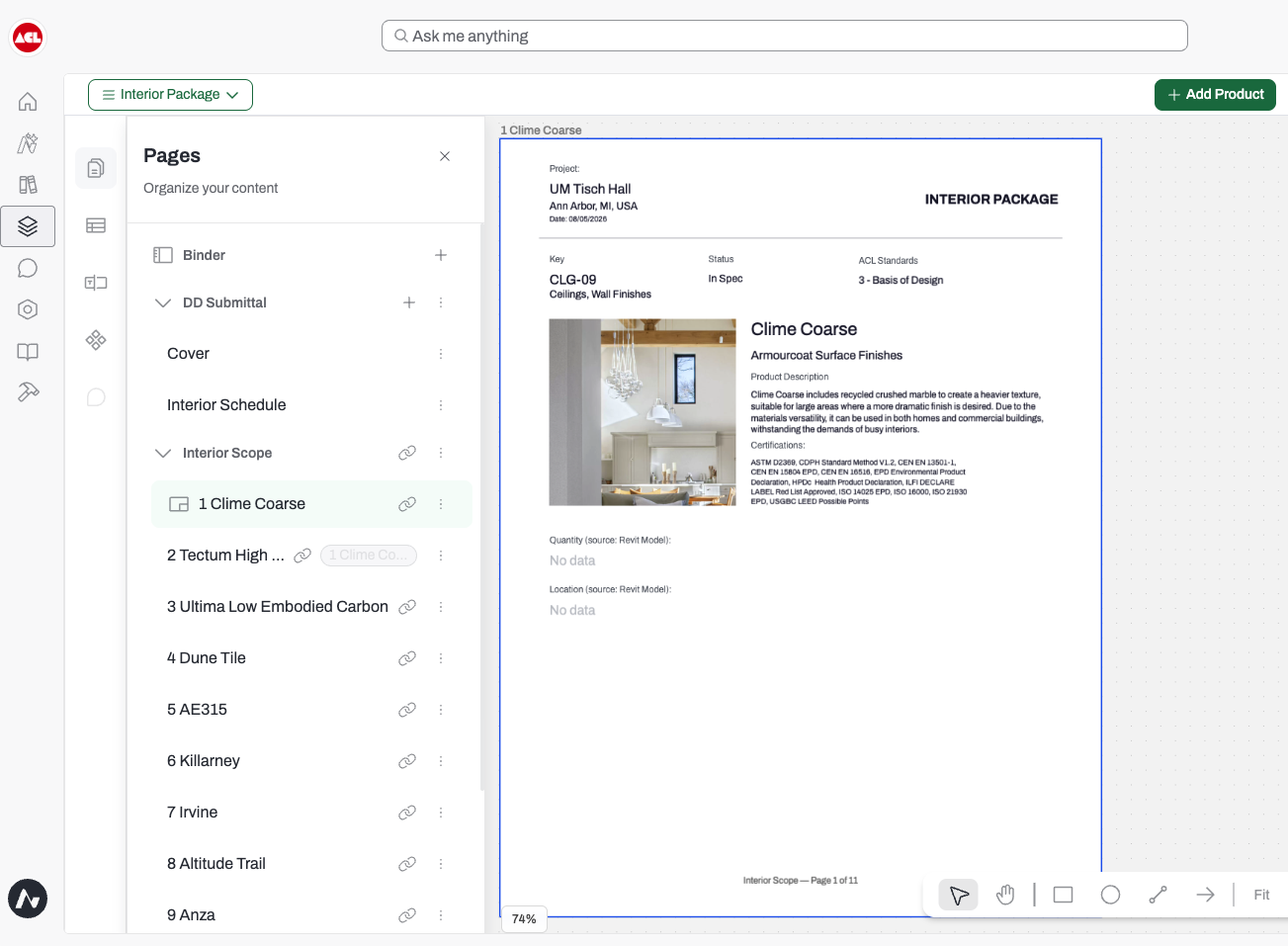This screenshot has height=946, width=1288.
Task: Click the Ask me anything search field
Action: pos(785,36)
